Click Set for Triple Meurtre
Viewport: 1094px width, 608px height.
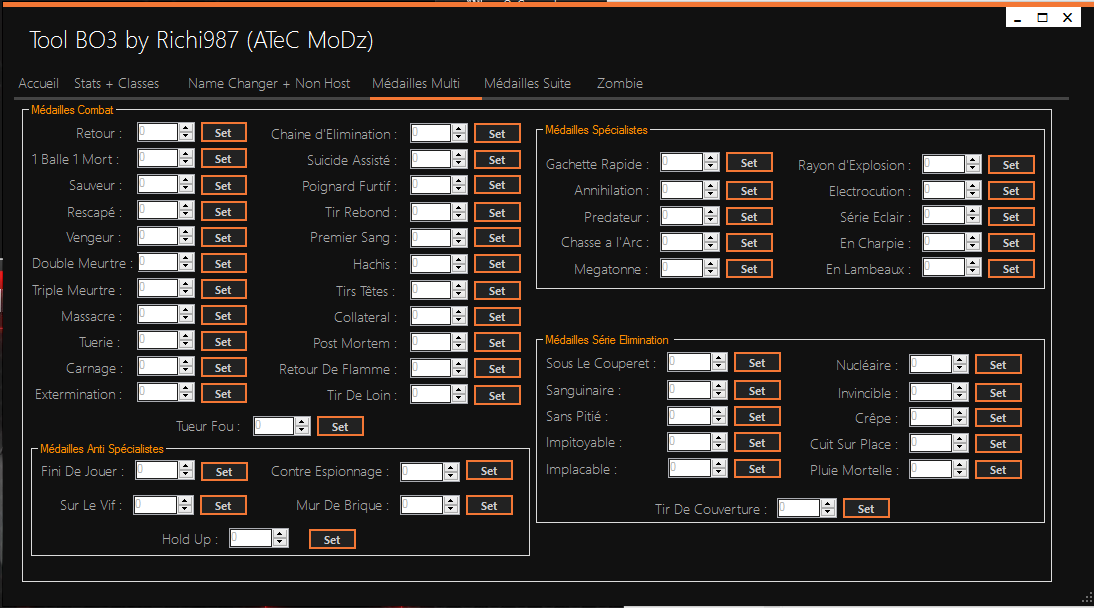pos(223,290)
